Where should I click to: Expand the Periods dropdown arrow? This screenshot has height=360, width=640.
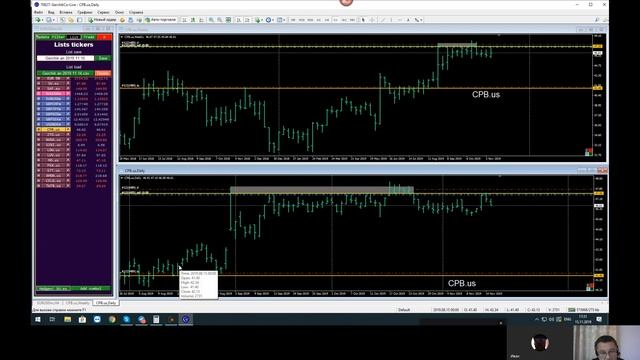coord(273,20)
